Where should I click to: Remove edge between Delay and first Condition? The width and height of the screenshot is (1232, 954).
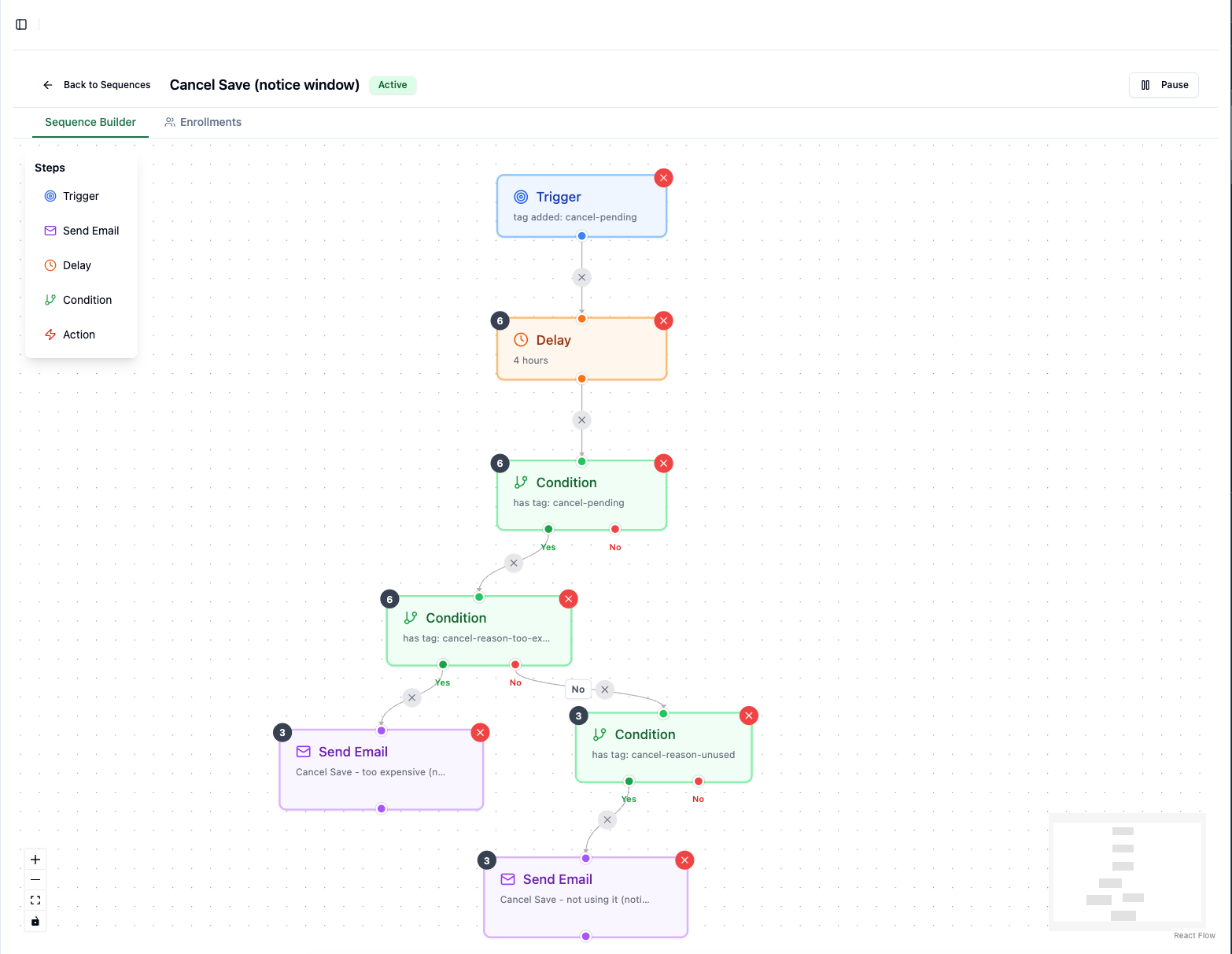coord(581,420)
